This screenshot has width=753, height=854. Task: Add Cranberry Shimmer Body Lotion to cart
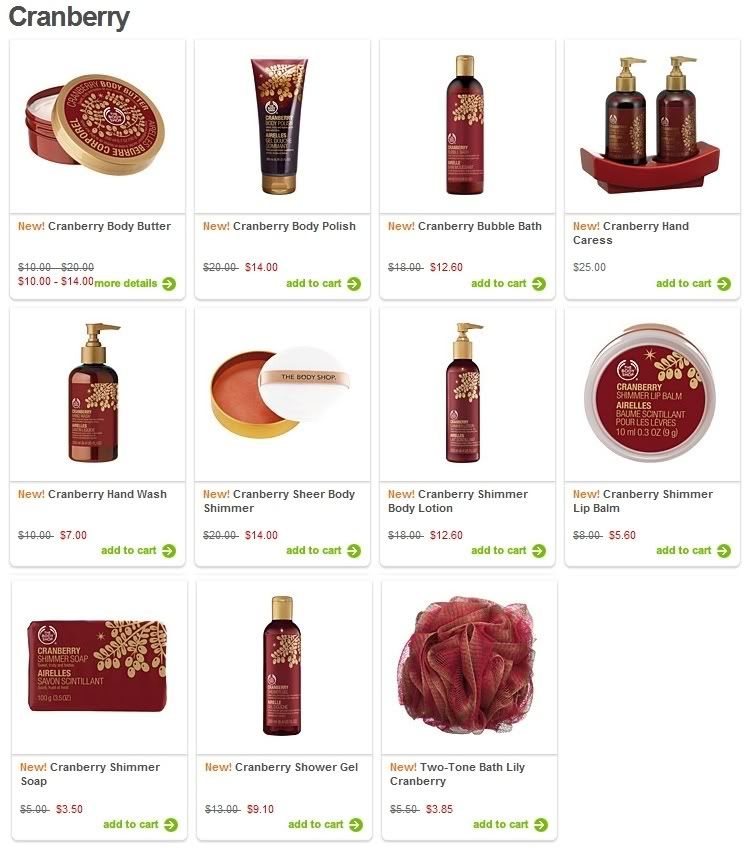point(509,551)
